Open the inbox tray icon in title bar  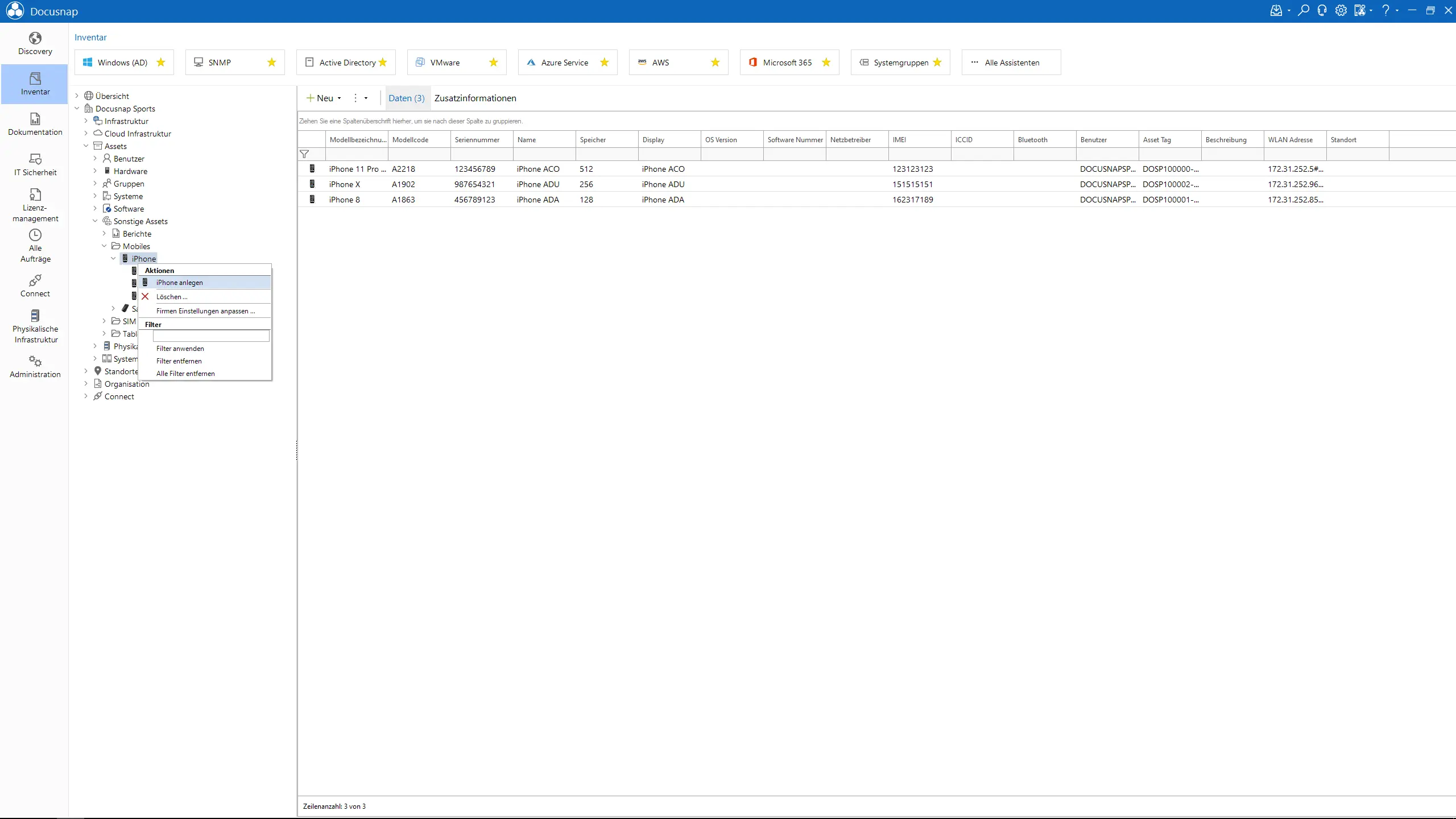[1276, 11]
